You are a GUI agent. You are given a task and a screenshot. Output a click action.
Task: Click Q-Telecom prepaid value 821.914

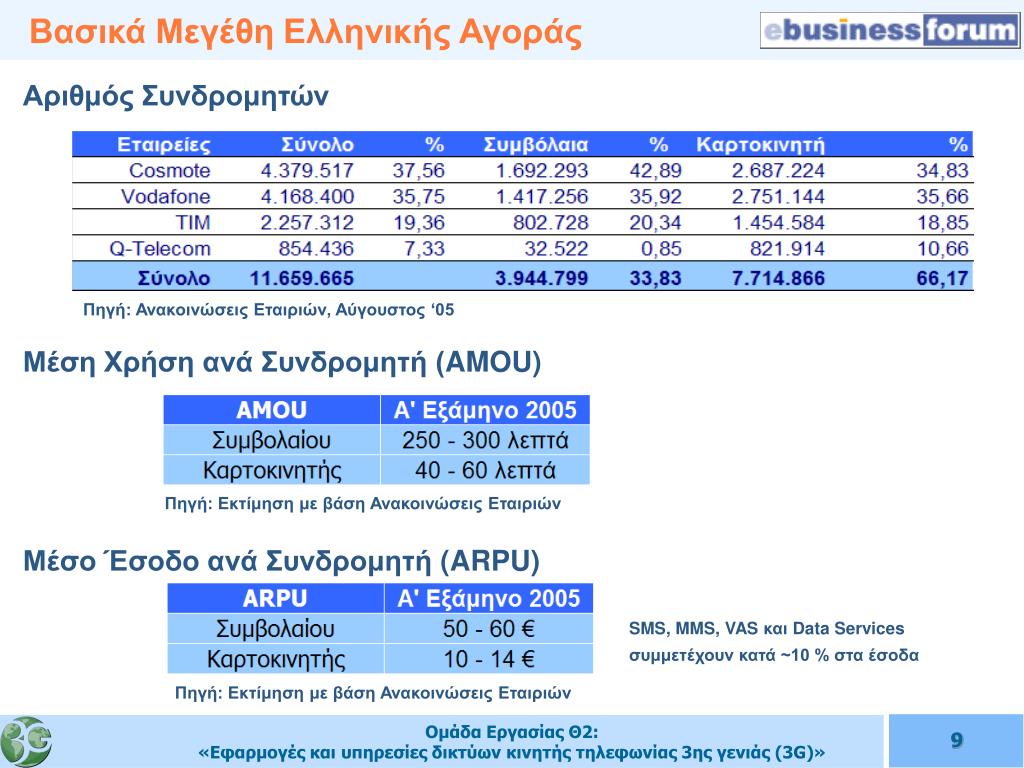787,249
